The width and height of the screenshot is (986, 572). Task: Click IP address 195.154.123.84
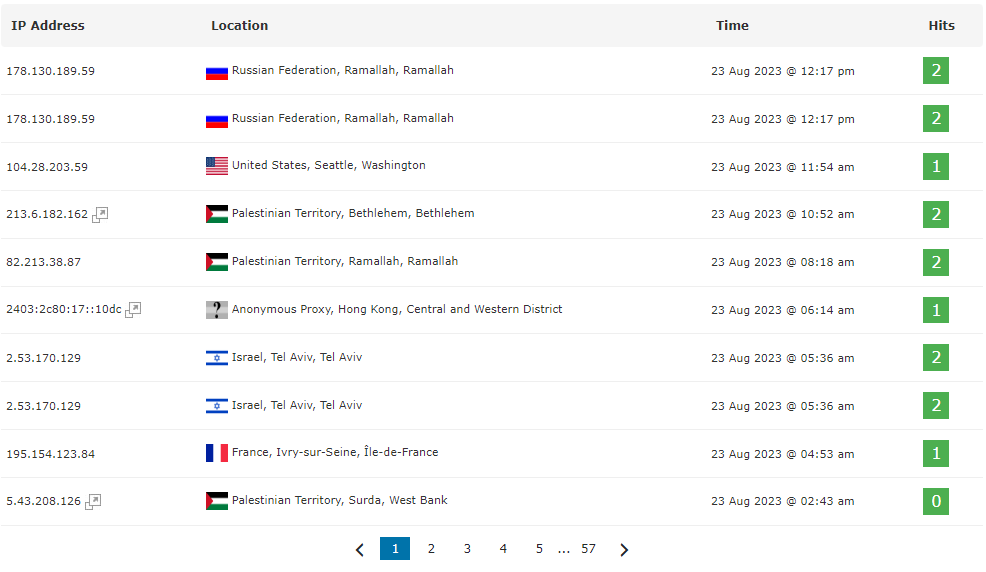pyautogui.click(x=50, y=454)
